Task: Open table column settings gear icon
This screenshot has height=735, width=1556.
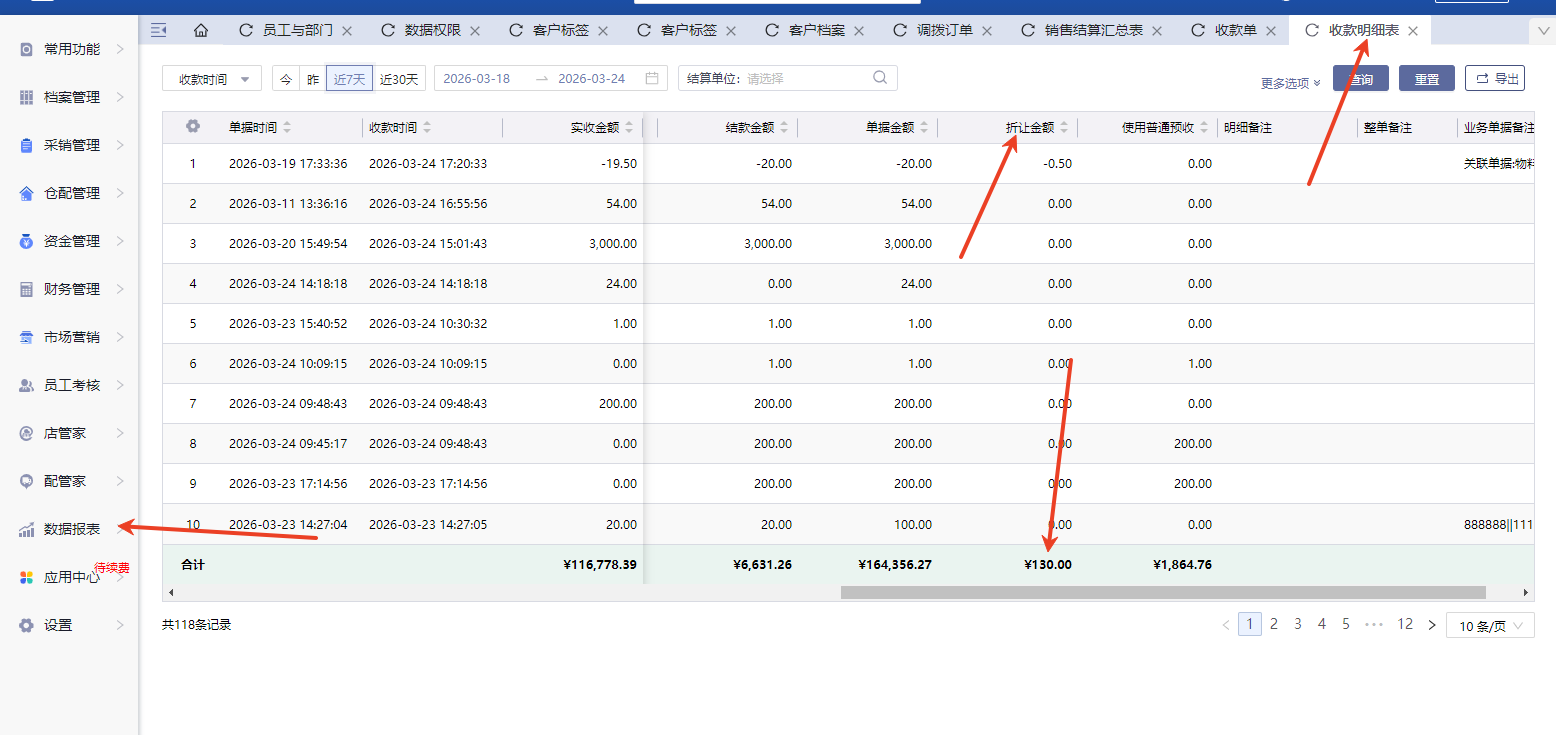Action: point(193,127)
